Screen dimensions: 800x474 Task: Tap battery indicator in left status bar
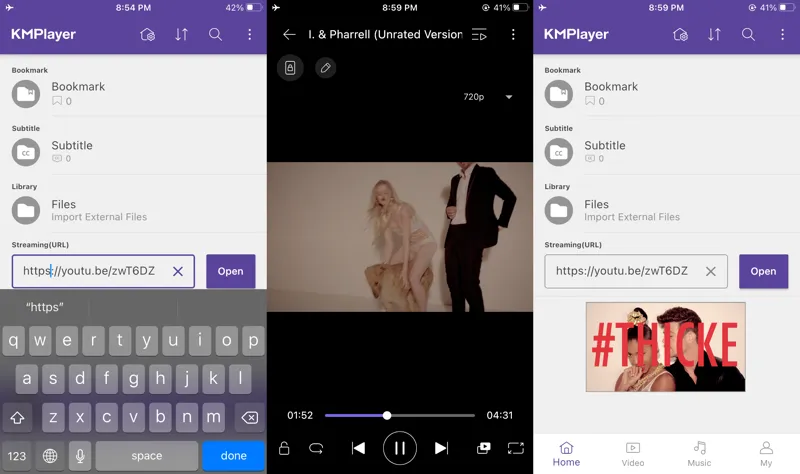254,8
